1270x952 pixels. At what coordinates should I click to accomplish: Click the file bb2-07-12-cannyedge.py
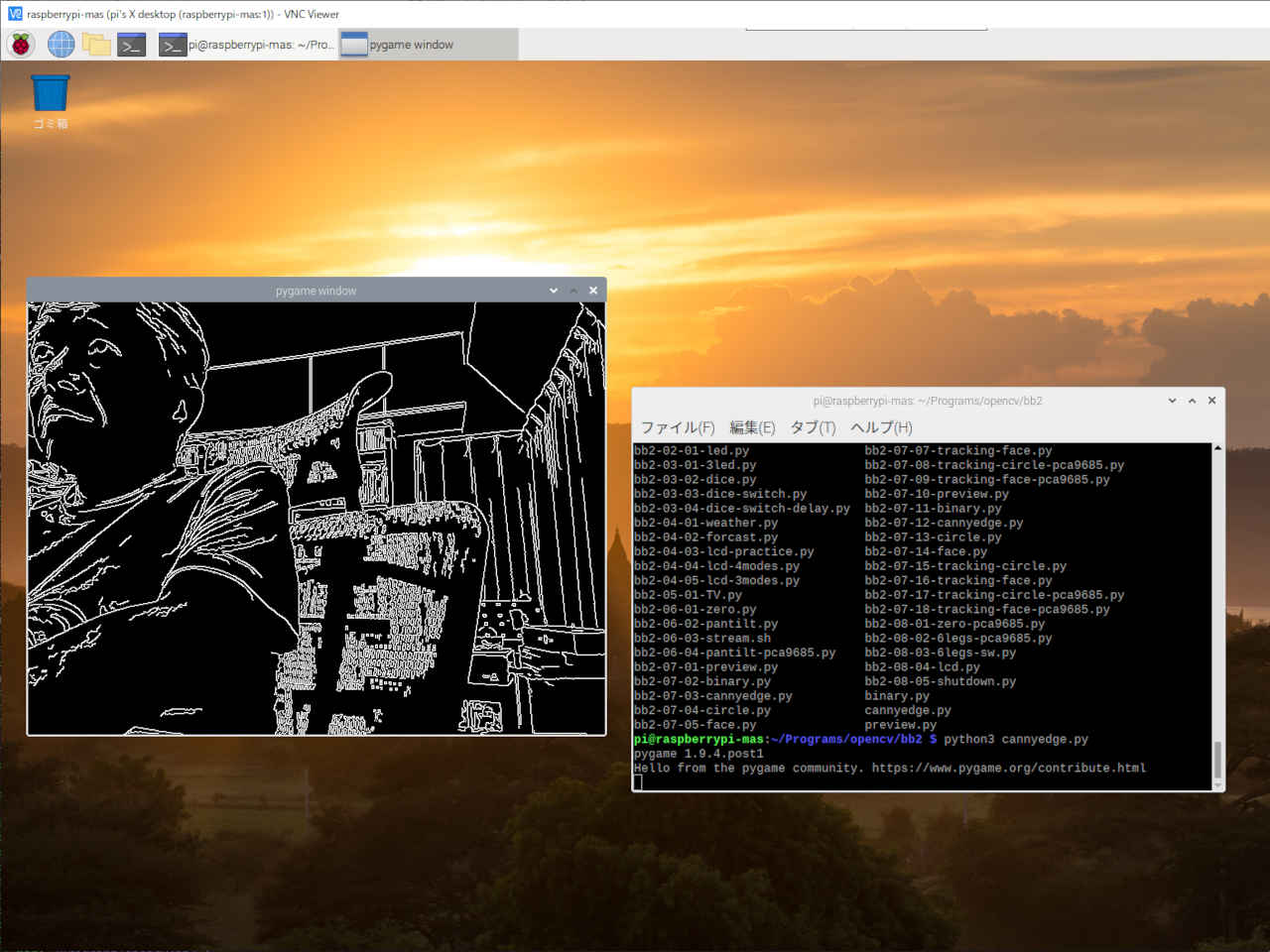[944, 523]
